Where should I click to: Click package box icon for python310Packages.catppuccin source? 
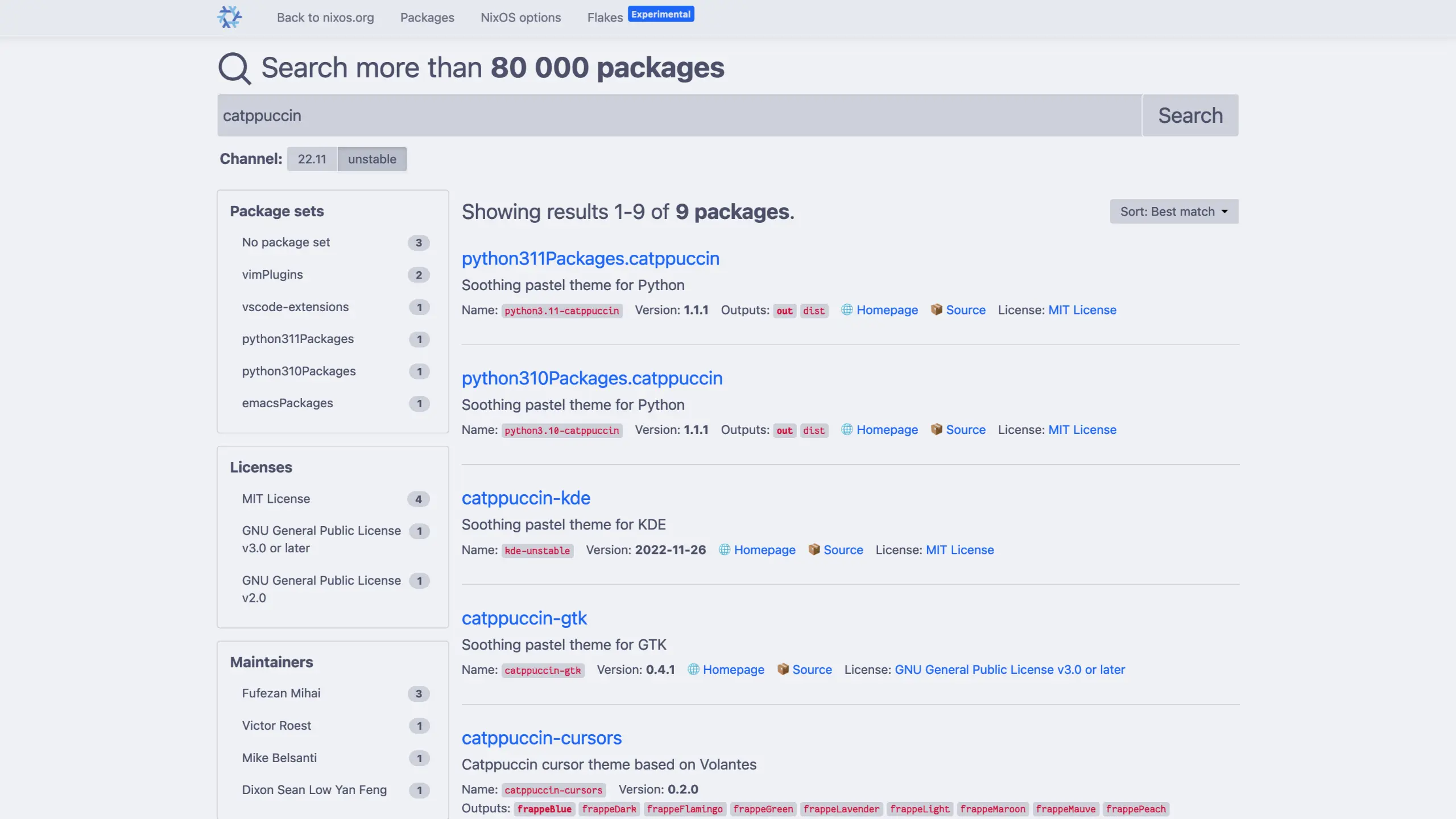[x=936, y=429]
